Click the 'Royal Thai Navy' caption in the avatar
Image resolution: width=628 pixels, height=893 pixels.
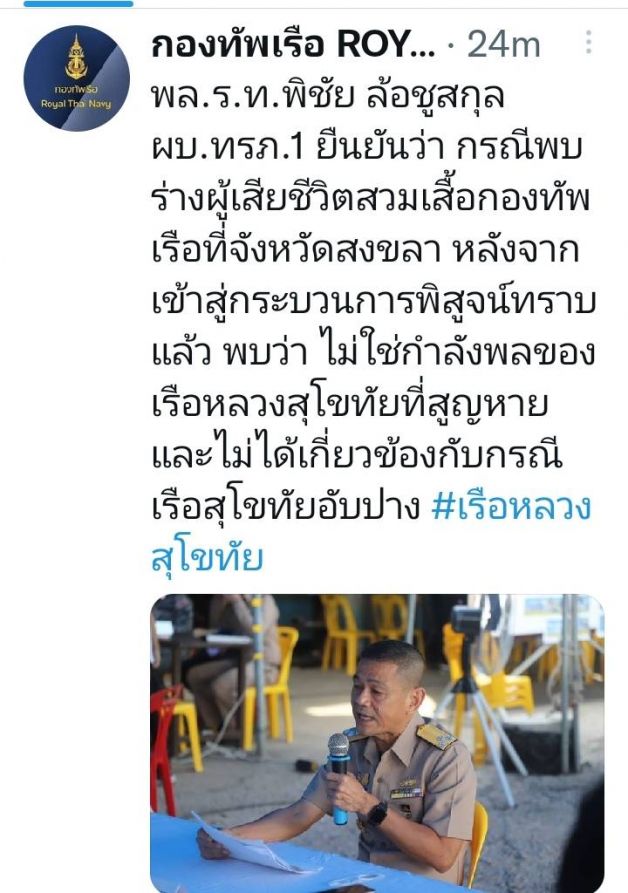(x=76, y=104)
